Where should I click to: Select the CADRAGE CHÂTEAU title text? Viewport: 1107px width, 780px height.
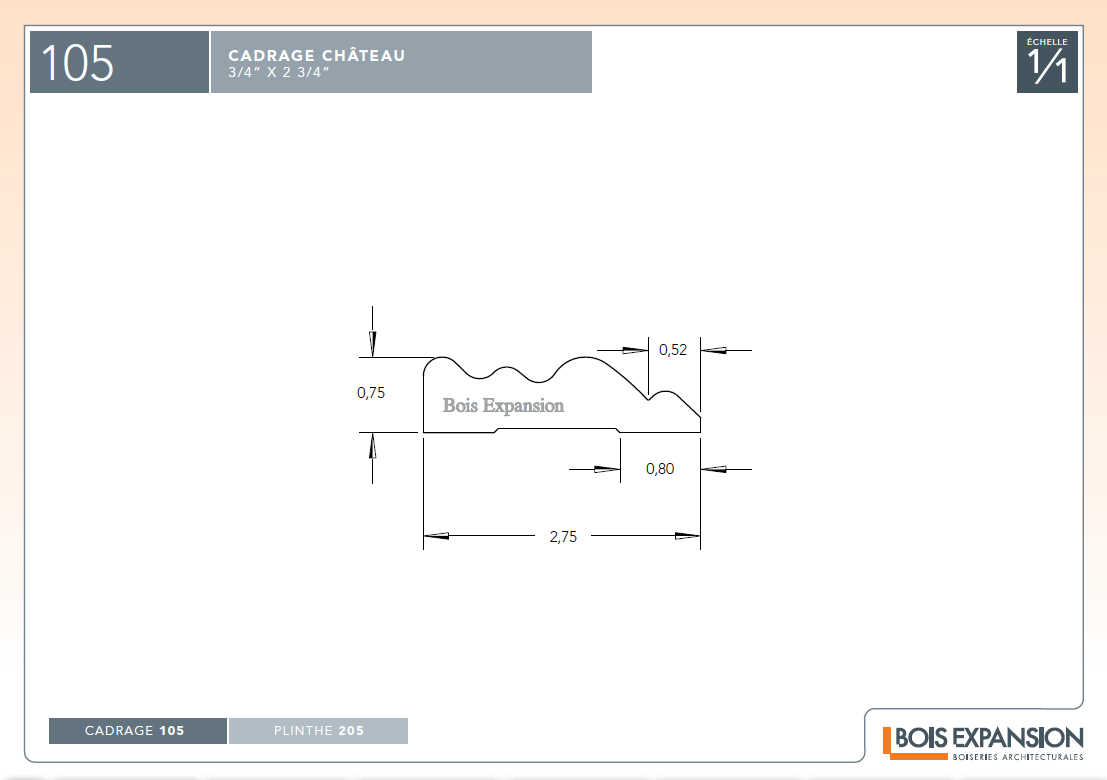pos(316,55)
